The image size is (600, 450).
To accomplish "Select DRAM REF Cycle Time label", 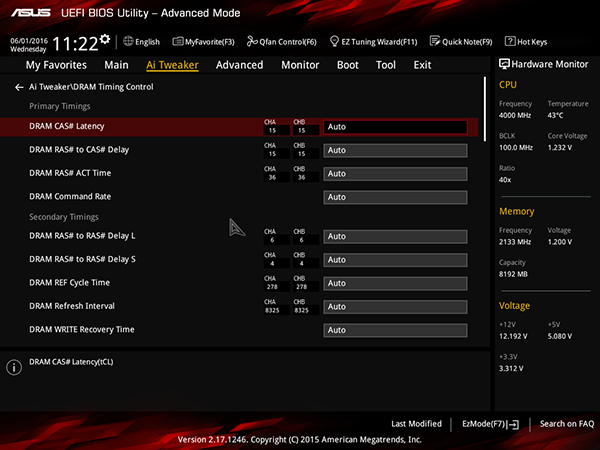I will click(x=70, y=283).
